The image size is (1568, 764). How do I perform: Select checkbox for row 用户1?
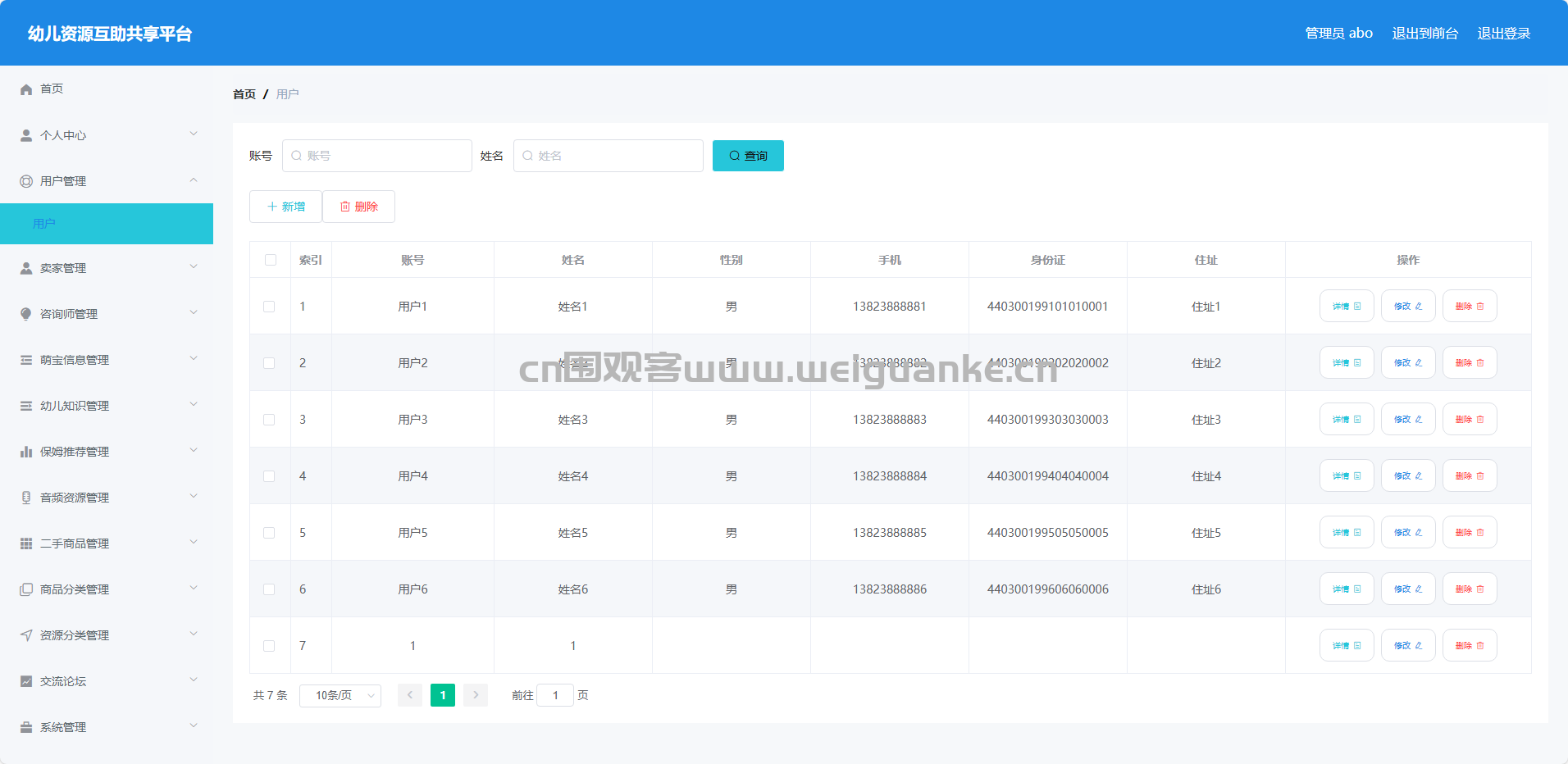click(269, 307)
